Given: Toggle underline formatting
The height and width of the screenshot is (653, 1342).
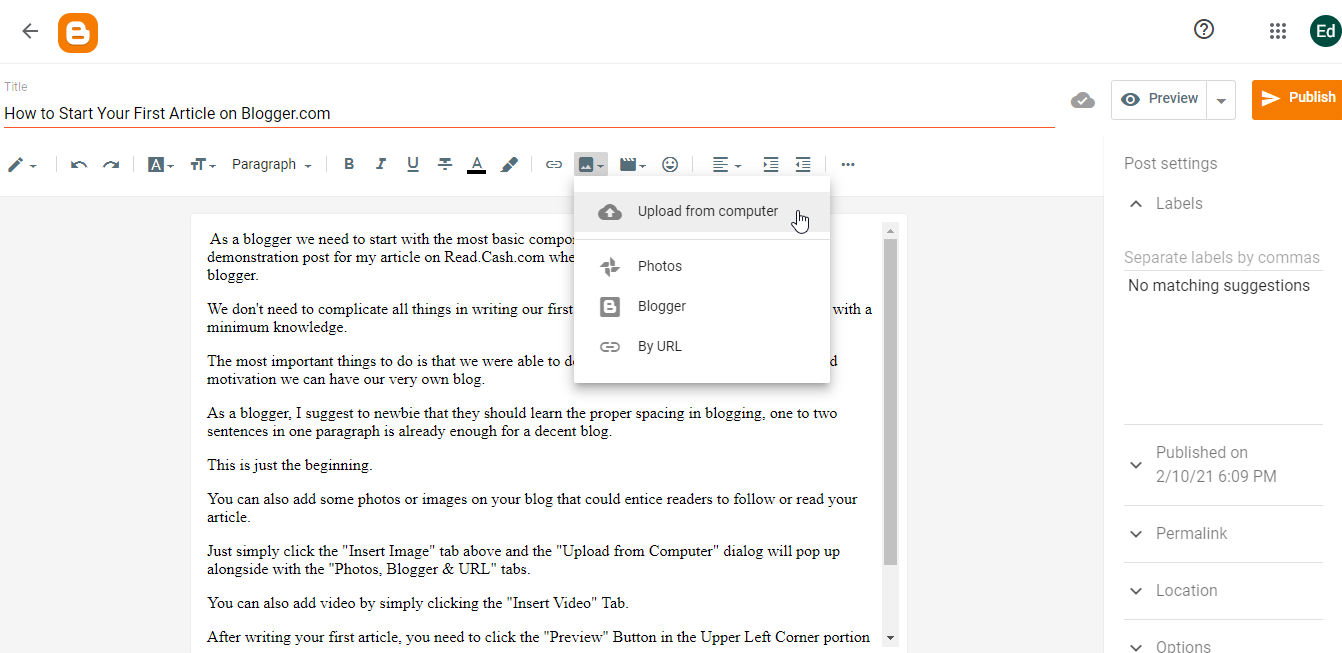Looking at the screenshot, I should [413, 164].
